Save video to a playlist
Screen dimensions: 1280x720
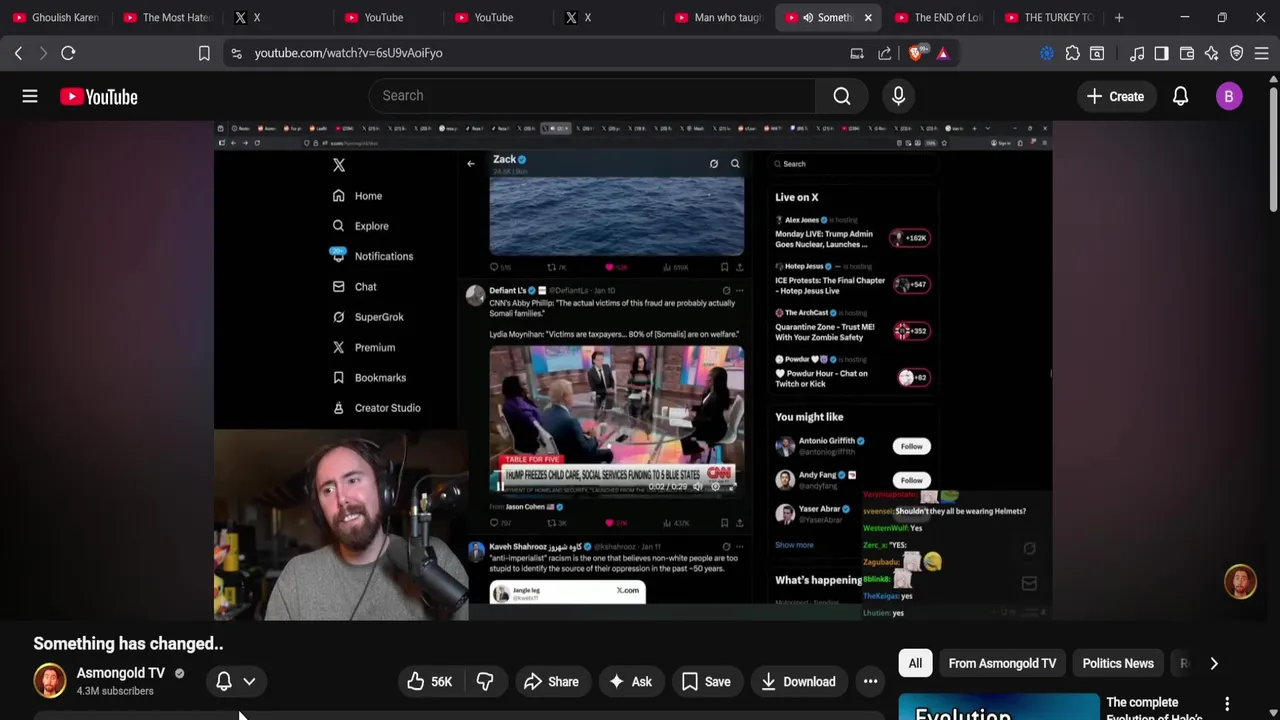pyautogui.click(x=706, y=681)
